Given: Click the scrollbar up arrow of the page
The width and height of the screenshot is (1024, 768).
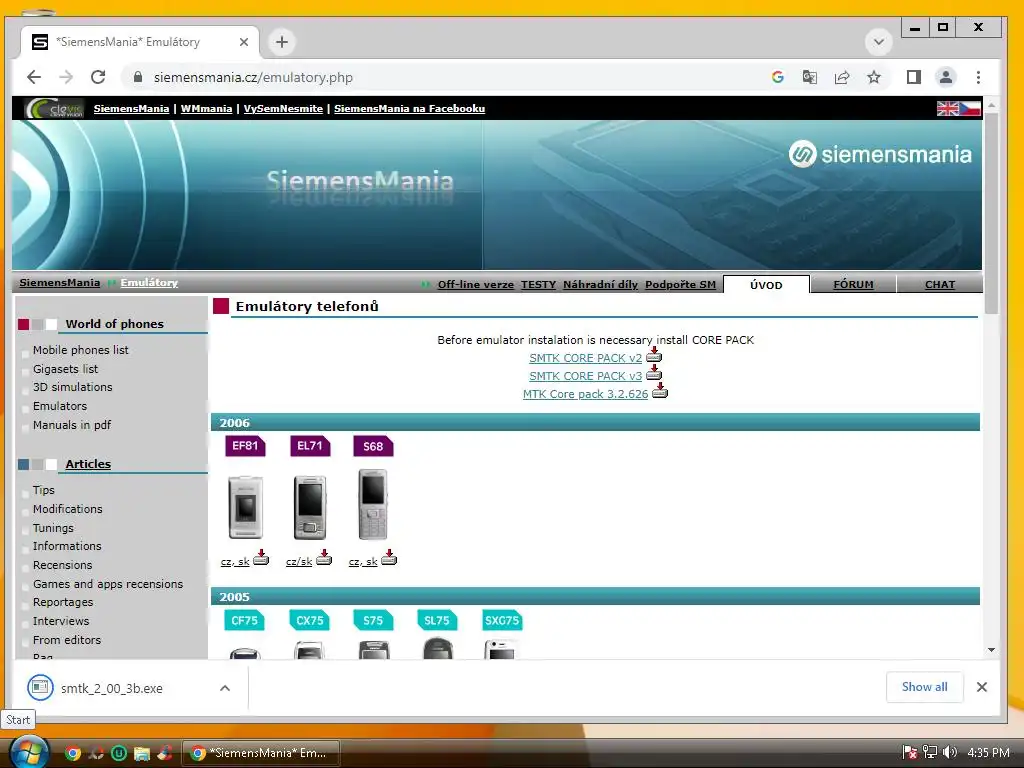Looking at the screenshot, I should click(991, 104).
